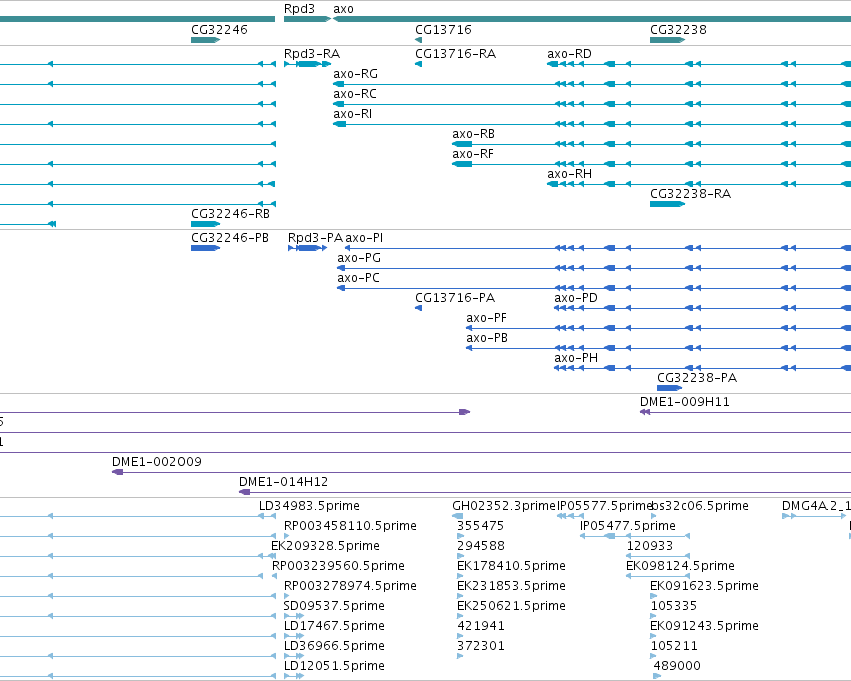
Task: Select the CG32246-RB transcript
Action: tap(205, 224)
